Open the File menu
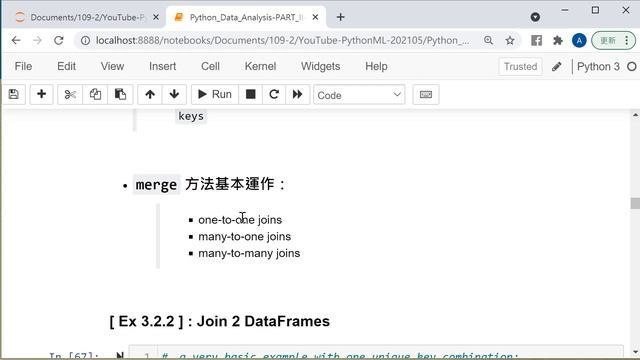Screen dimensions: 640x360 pyautogui.click(x=23, y=66)
